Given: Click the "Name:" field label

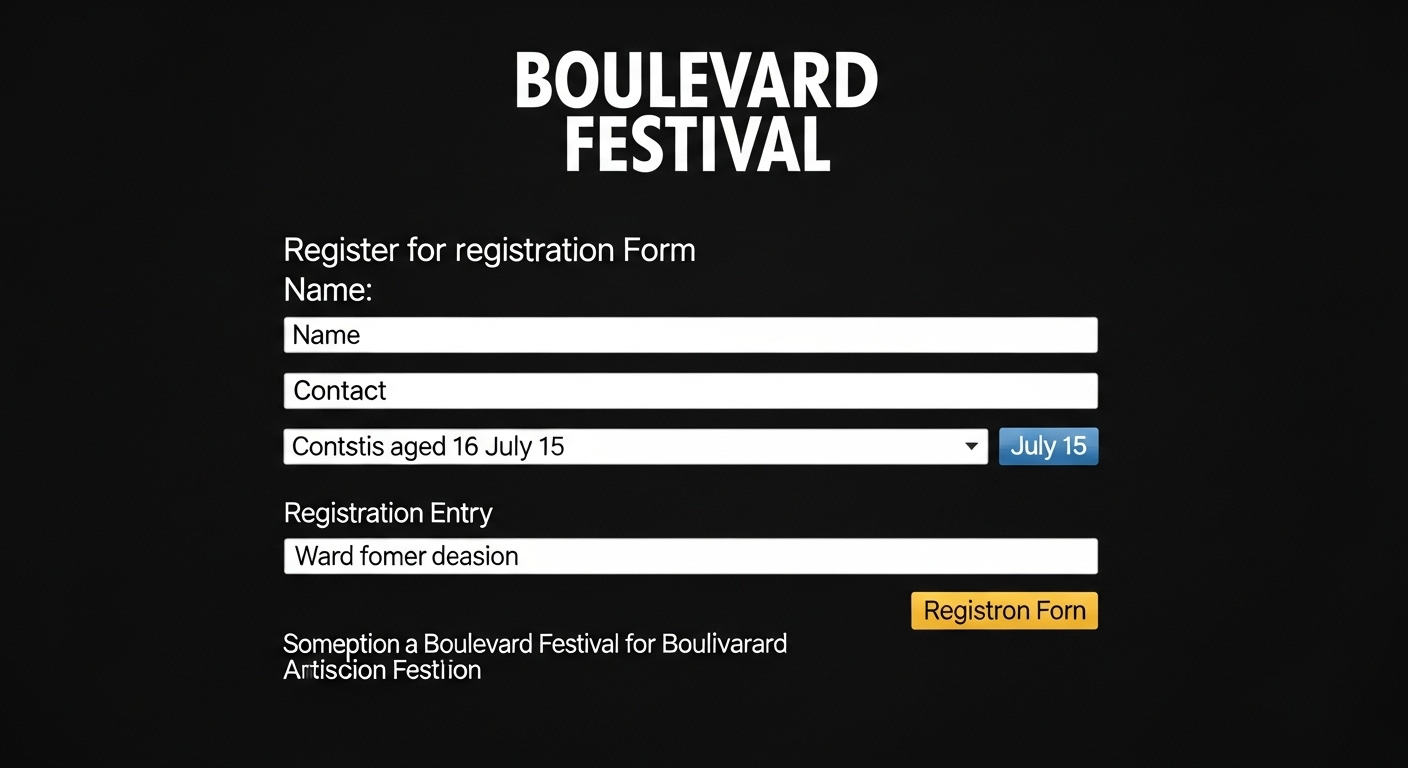Looking at the screenshot, I should [x=328, y=290].
